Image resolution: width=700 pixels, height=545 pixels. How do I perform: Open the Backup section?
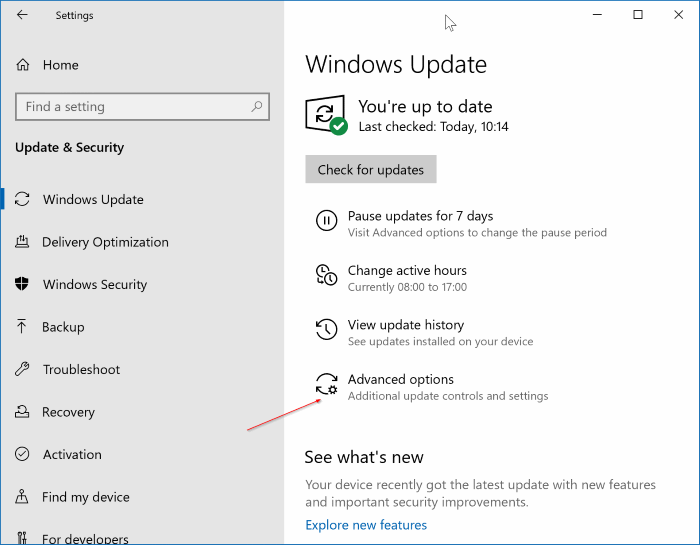pos(63,327)
